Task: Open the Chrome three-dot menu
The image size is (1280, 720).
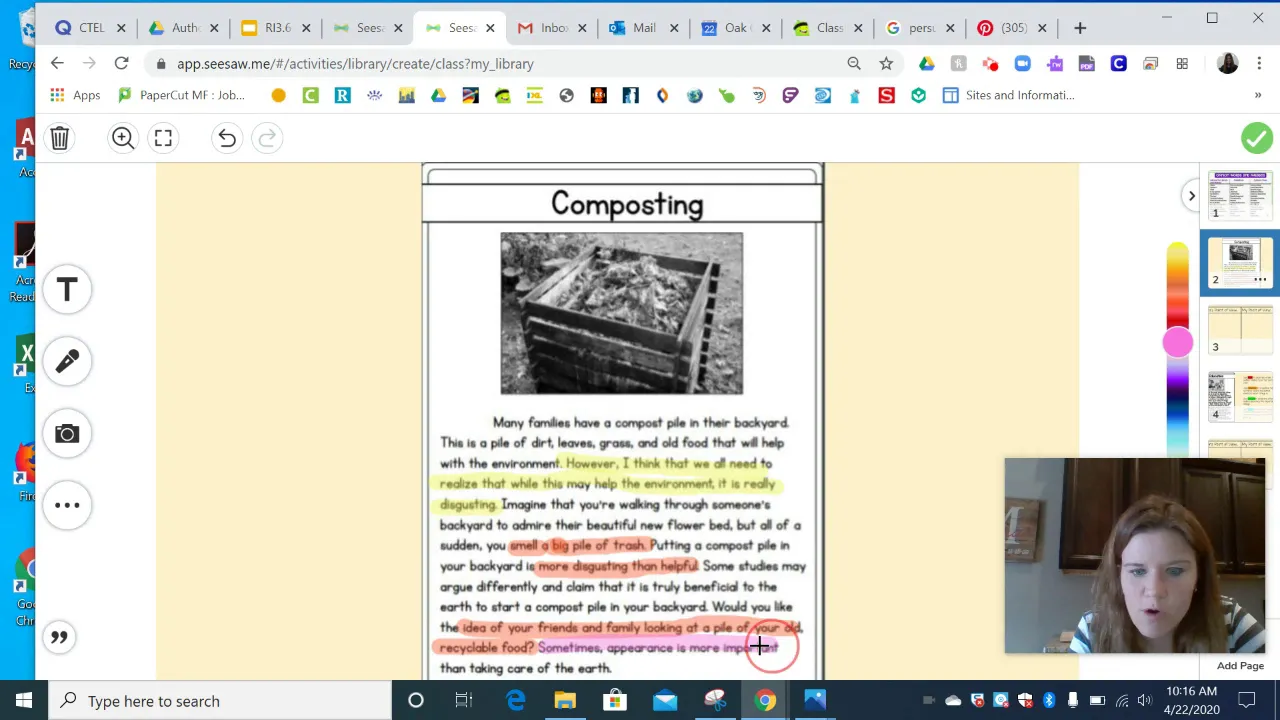Action: pyautogui.click(x=1258, y=64)
